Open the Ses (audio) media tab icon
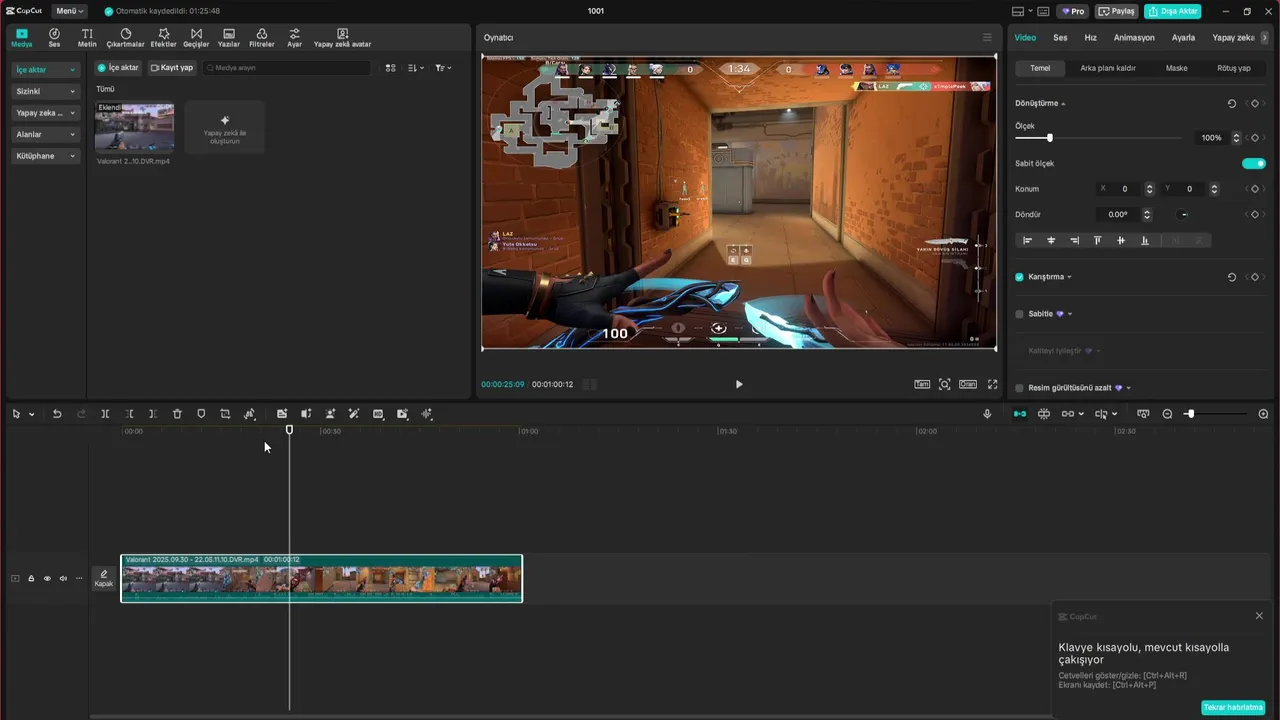 point(54,38)
